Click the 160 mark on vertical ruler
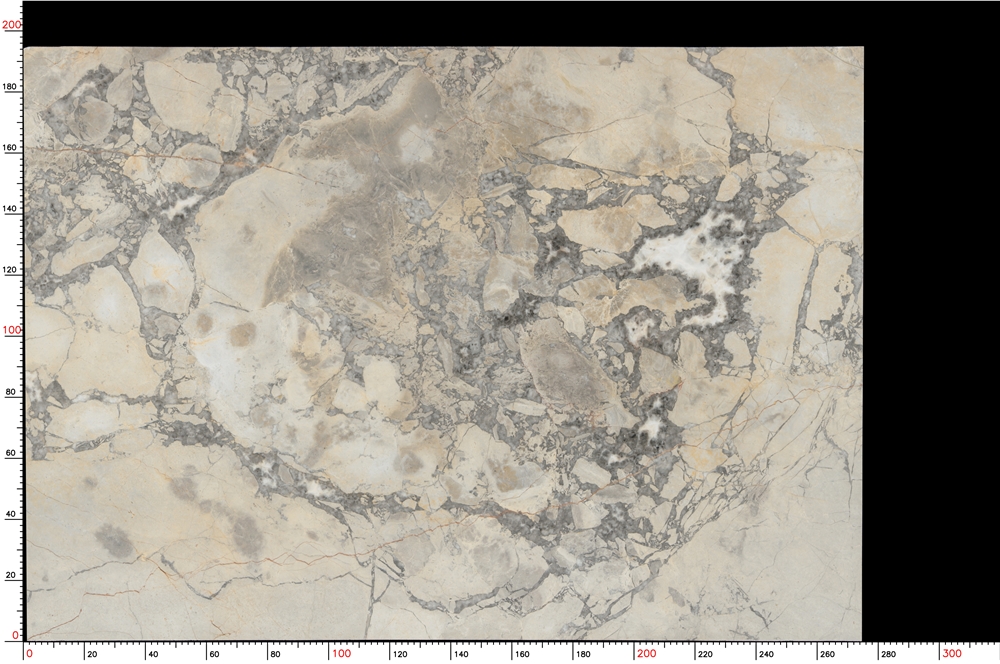The width and height of the screenshot is (1000, 664). point(11,147)
